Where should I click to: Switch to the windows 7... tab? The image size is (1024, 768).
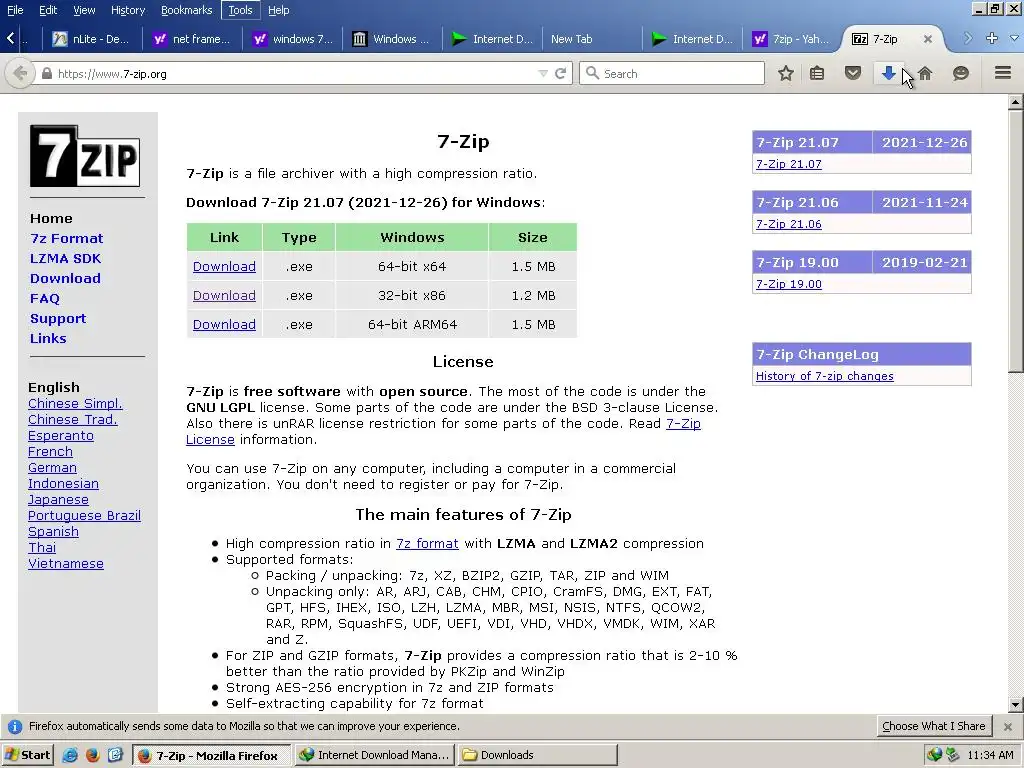coord(293,39)
